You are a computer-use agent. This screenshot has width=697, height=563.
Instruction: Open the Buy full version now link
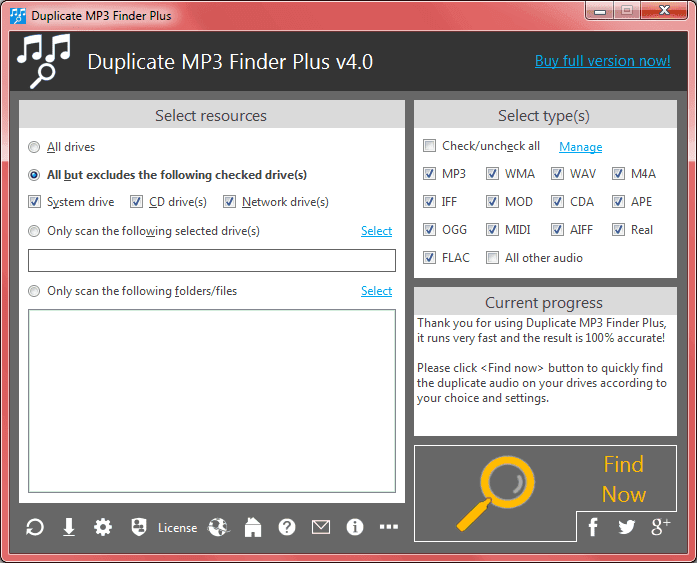tap(603, 61)
